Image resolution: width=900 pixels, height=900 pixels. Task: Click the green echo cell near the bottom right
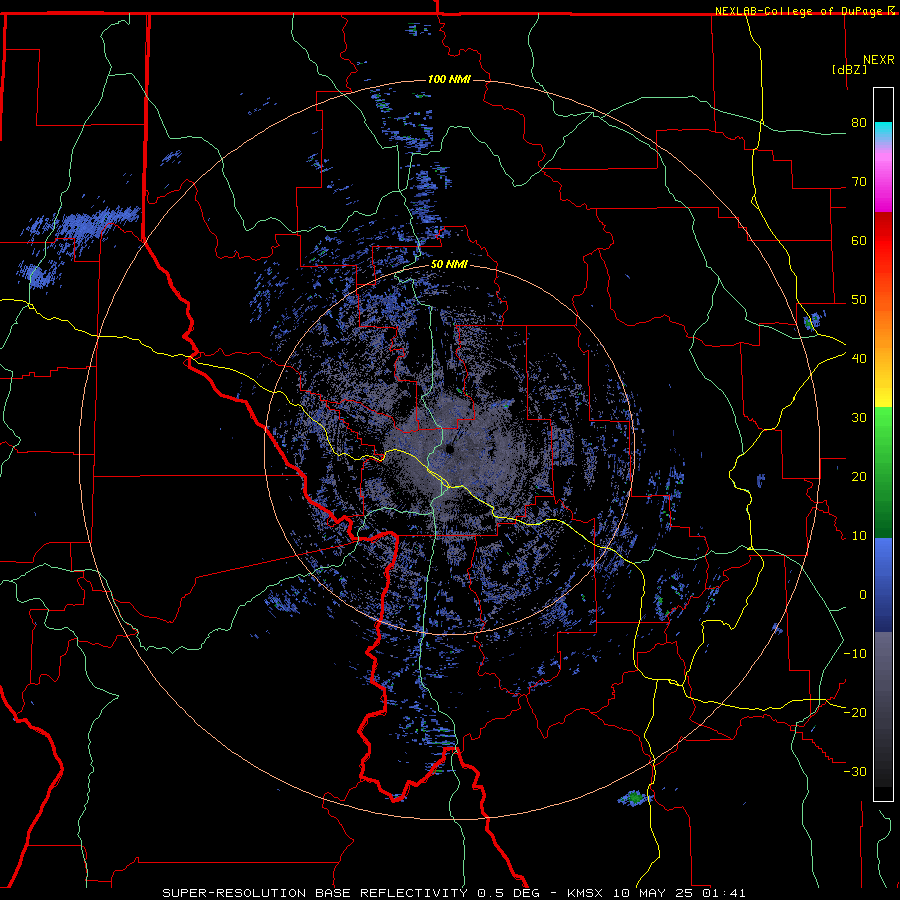pyautogui.click(x=634, y=797)
